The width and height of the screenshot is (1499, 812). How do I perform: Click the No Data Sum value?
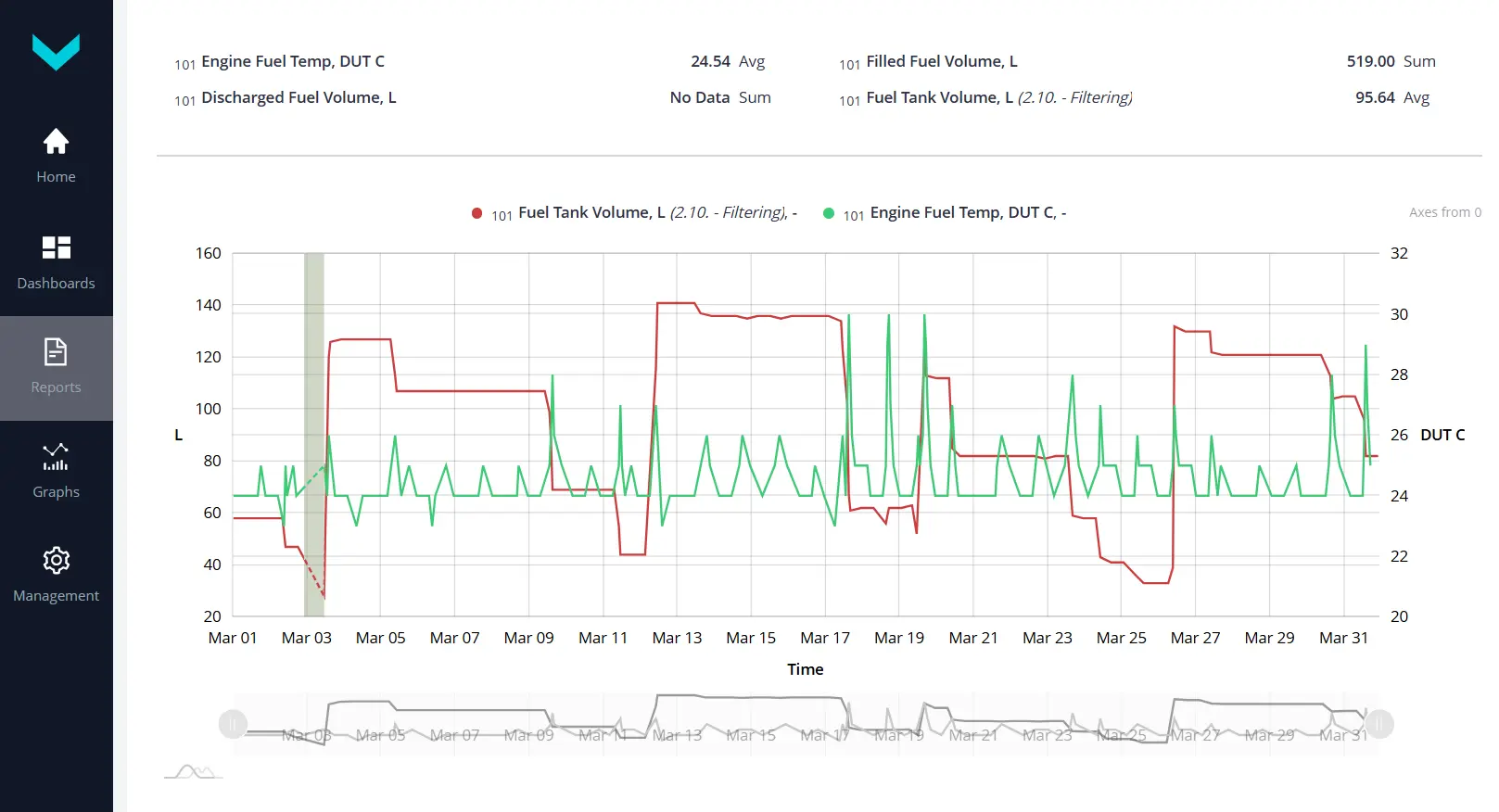coord(720,97)
